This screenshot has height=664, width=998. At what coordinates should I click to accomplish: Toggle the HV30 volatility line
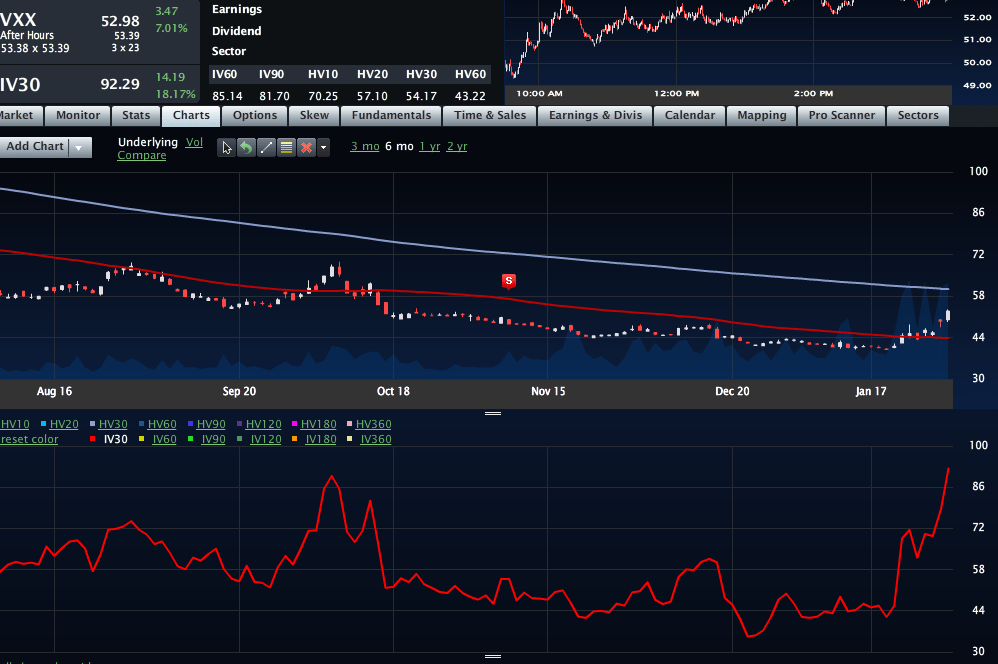click(113, 424)
